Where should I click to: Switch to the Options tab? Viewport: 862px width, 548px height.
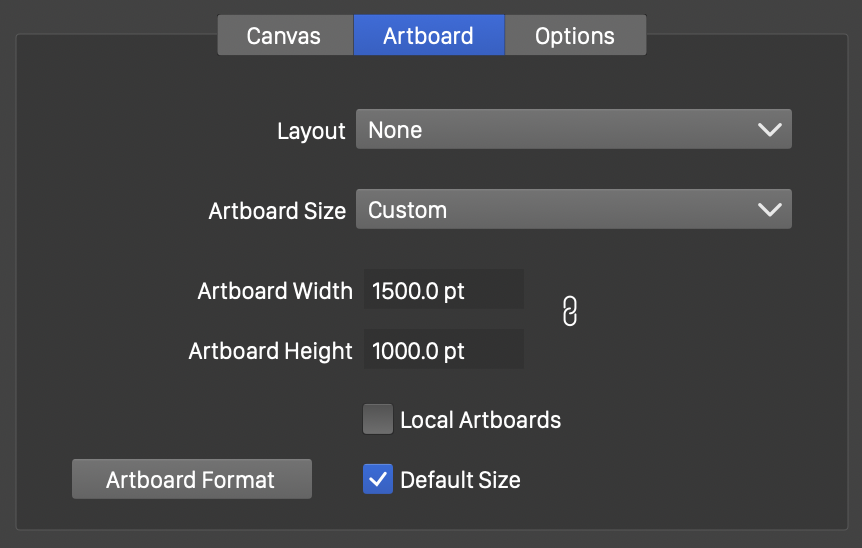[x=575, y=36]
